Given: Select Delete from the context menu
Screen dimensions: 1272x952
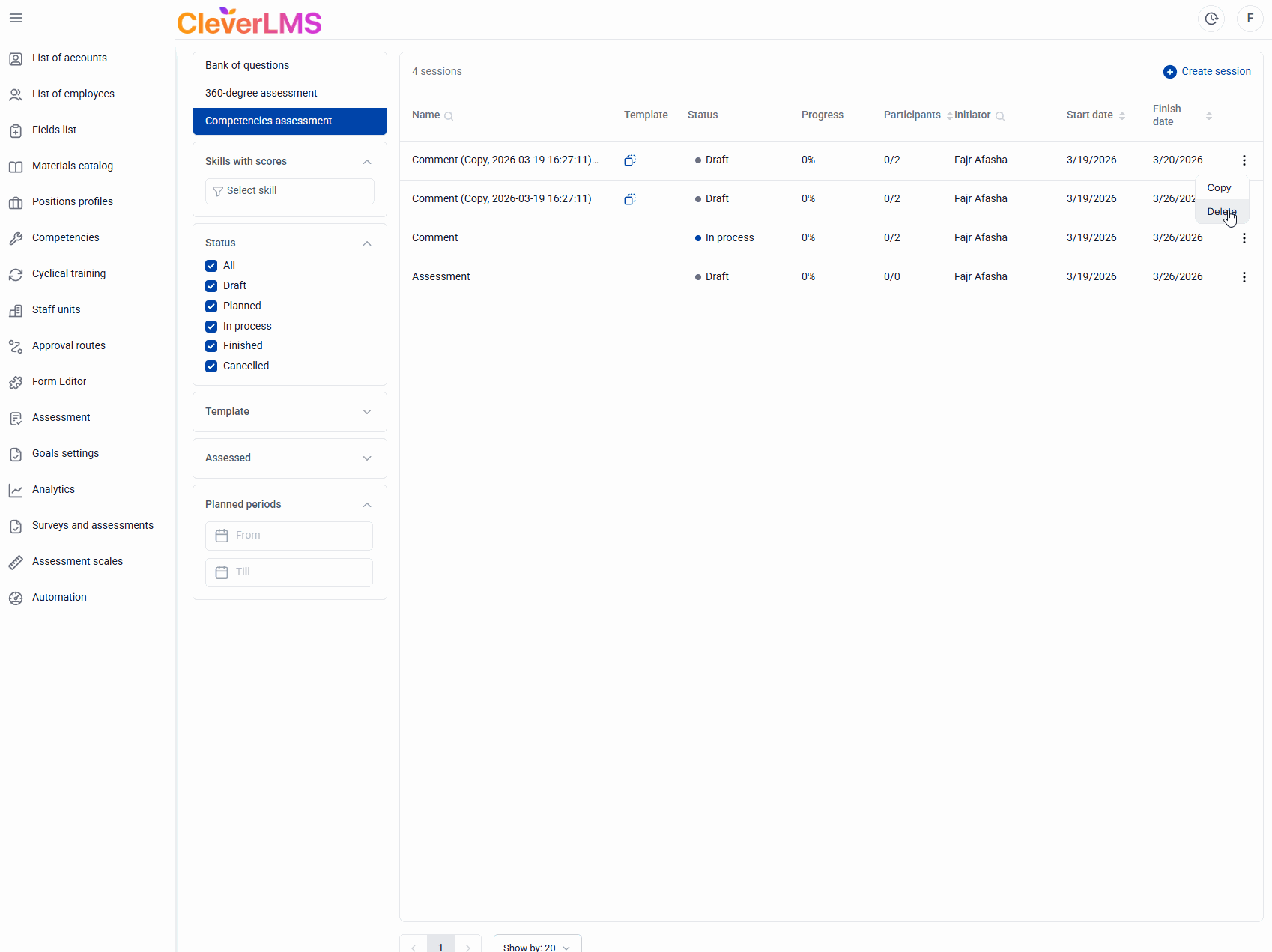Looking at the screenshot, I should [x=1221, y=212].
